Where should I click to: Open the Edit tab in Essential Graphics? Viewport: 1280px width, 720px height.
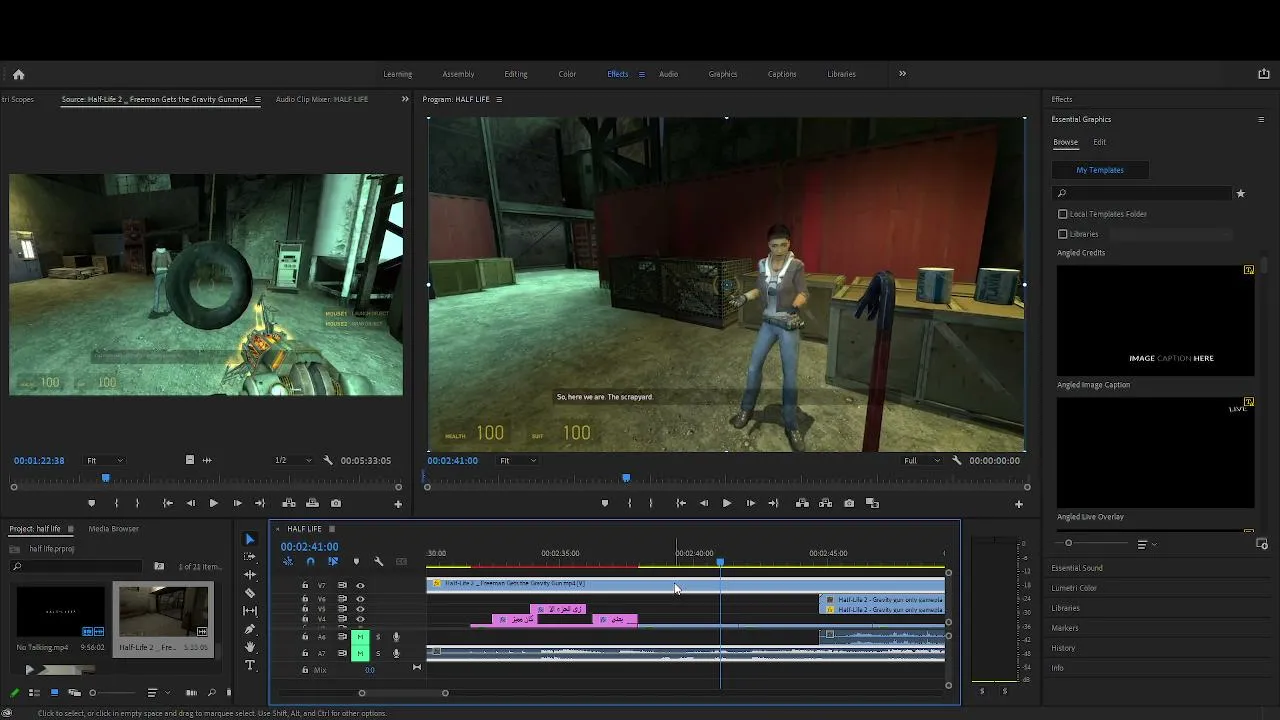(1099, 142)
